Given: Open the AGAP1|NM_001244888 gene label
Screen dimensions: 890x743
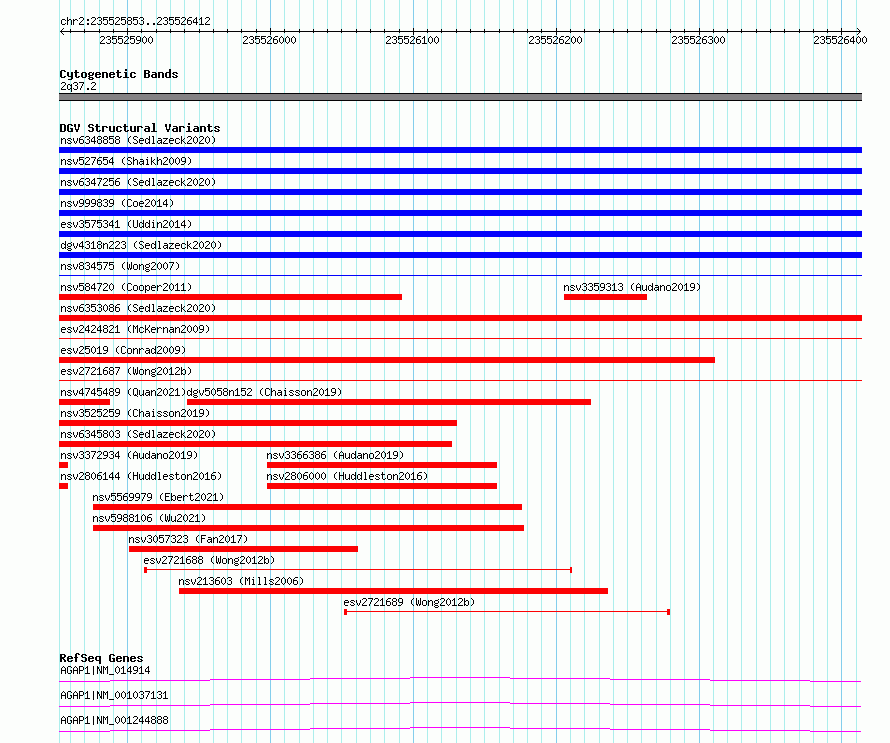Looking at the screenshot, I should point(114,720).
